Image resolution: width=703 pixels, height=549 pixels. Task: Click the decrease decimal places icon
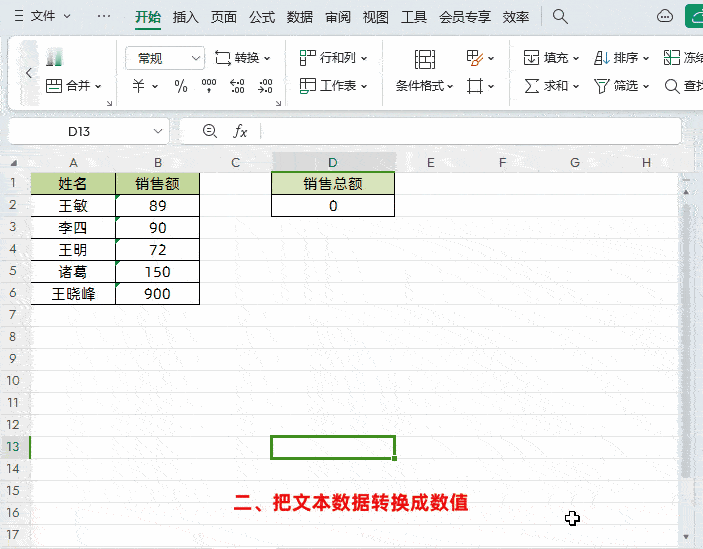pyautogui.click(x=265, y=86)
